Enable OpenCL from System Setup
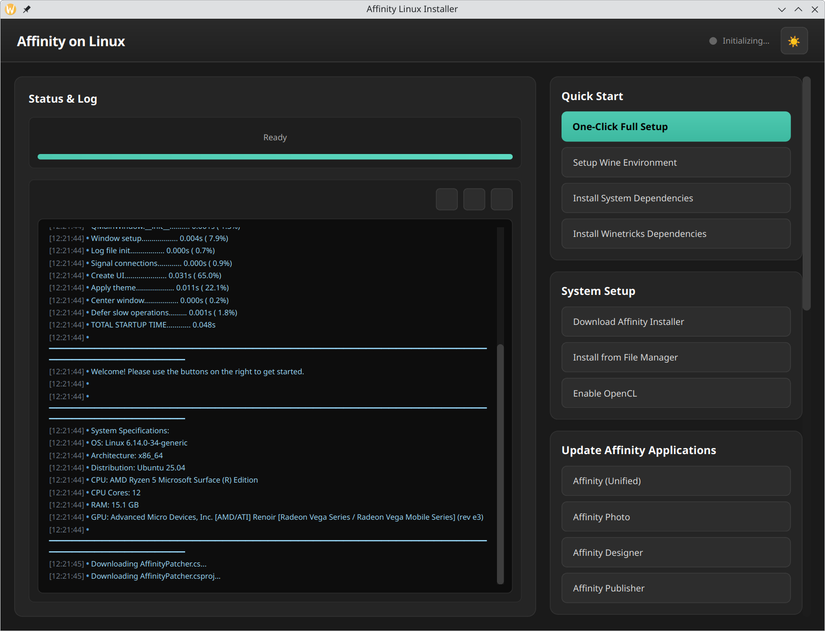 675,393
